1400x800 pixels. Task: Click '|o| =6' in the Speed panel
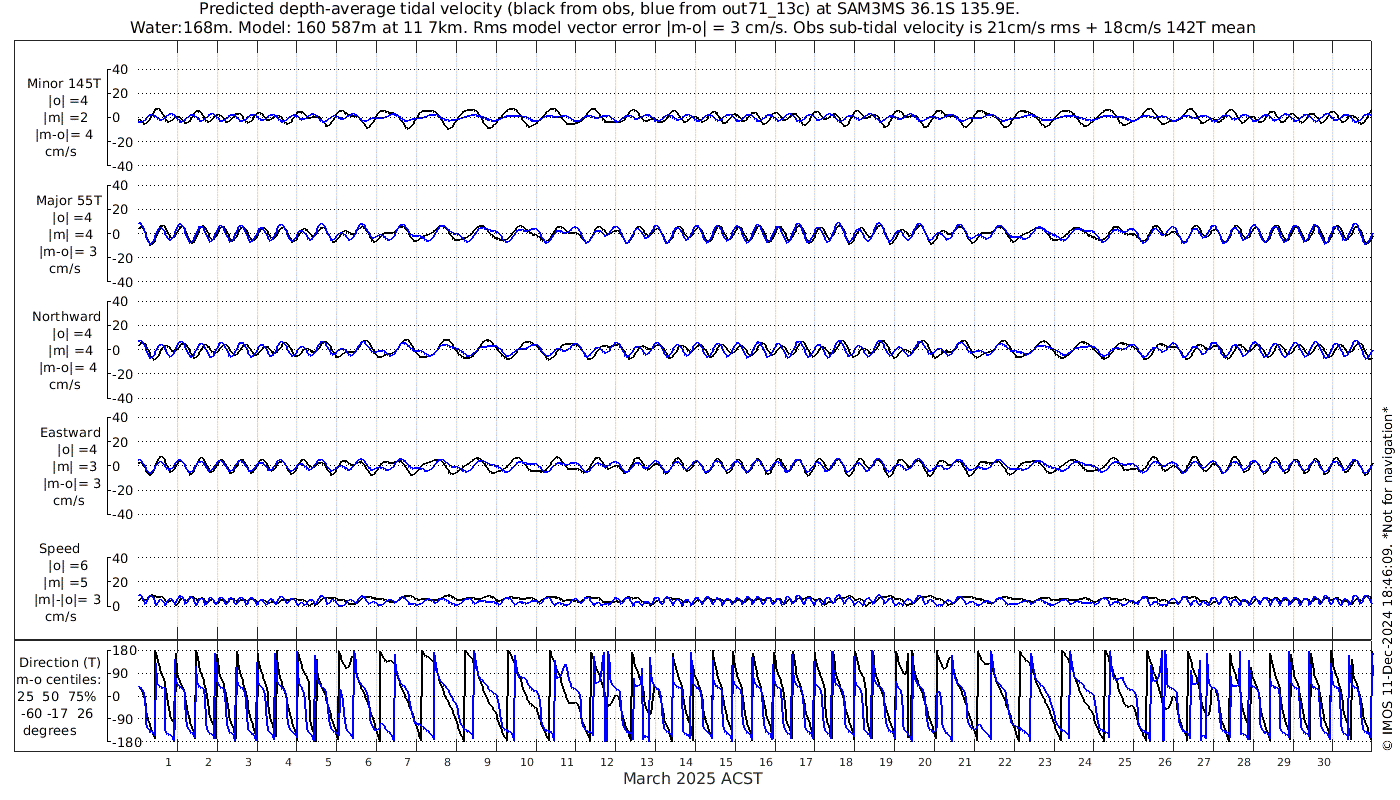[x=68, y=565]
